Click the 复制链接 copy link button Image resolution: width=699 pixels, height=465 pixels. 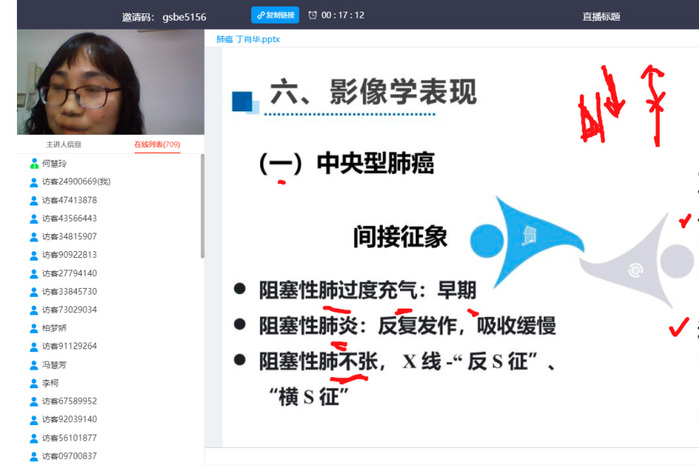pyautogui.click(x=275, y=15)
